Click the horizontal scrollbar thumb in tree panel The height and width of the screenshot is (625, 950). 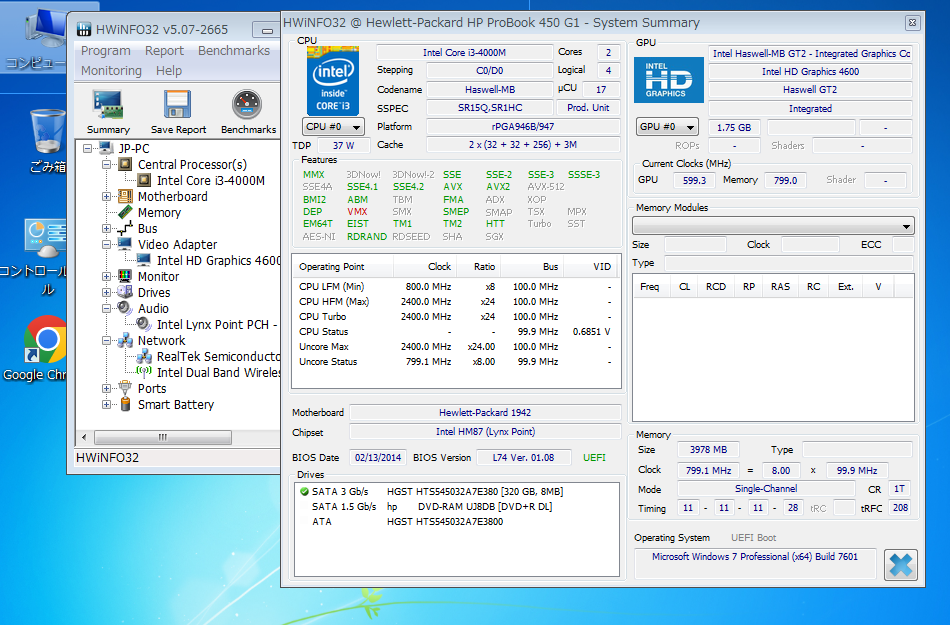(162, 437)
